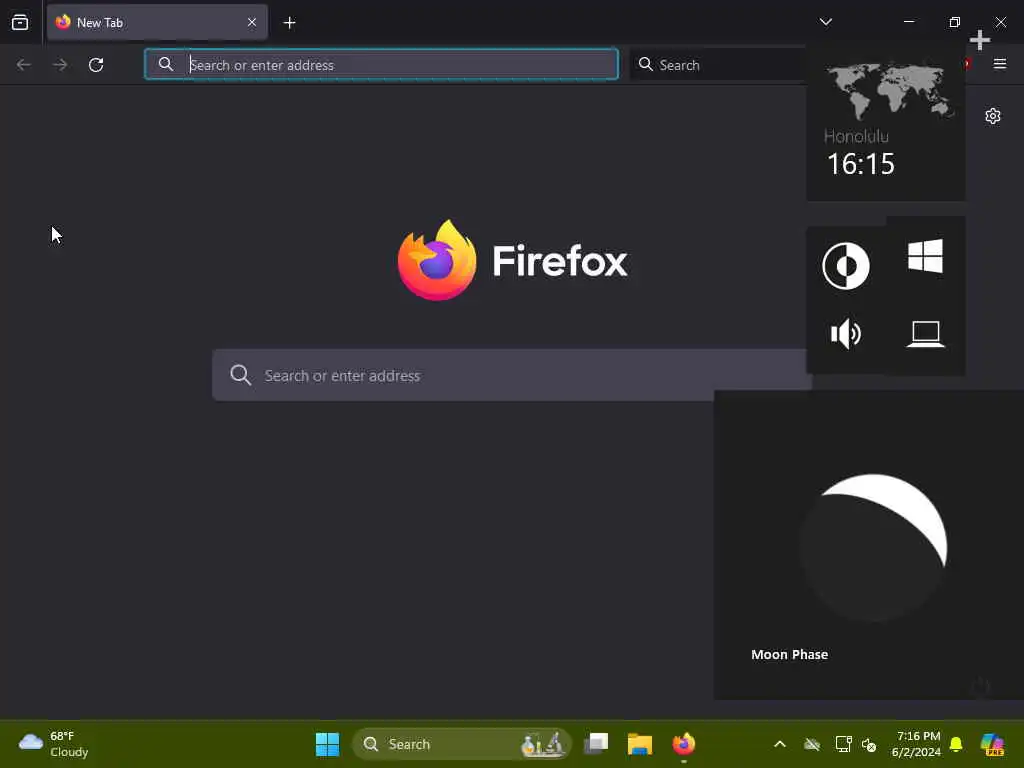Add a widget with the plus icon

[980, 40]
